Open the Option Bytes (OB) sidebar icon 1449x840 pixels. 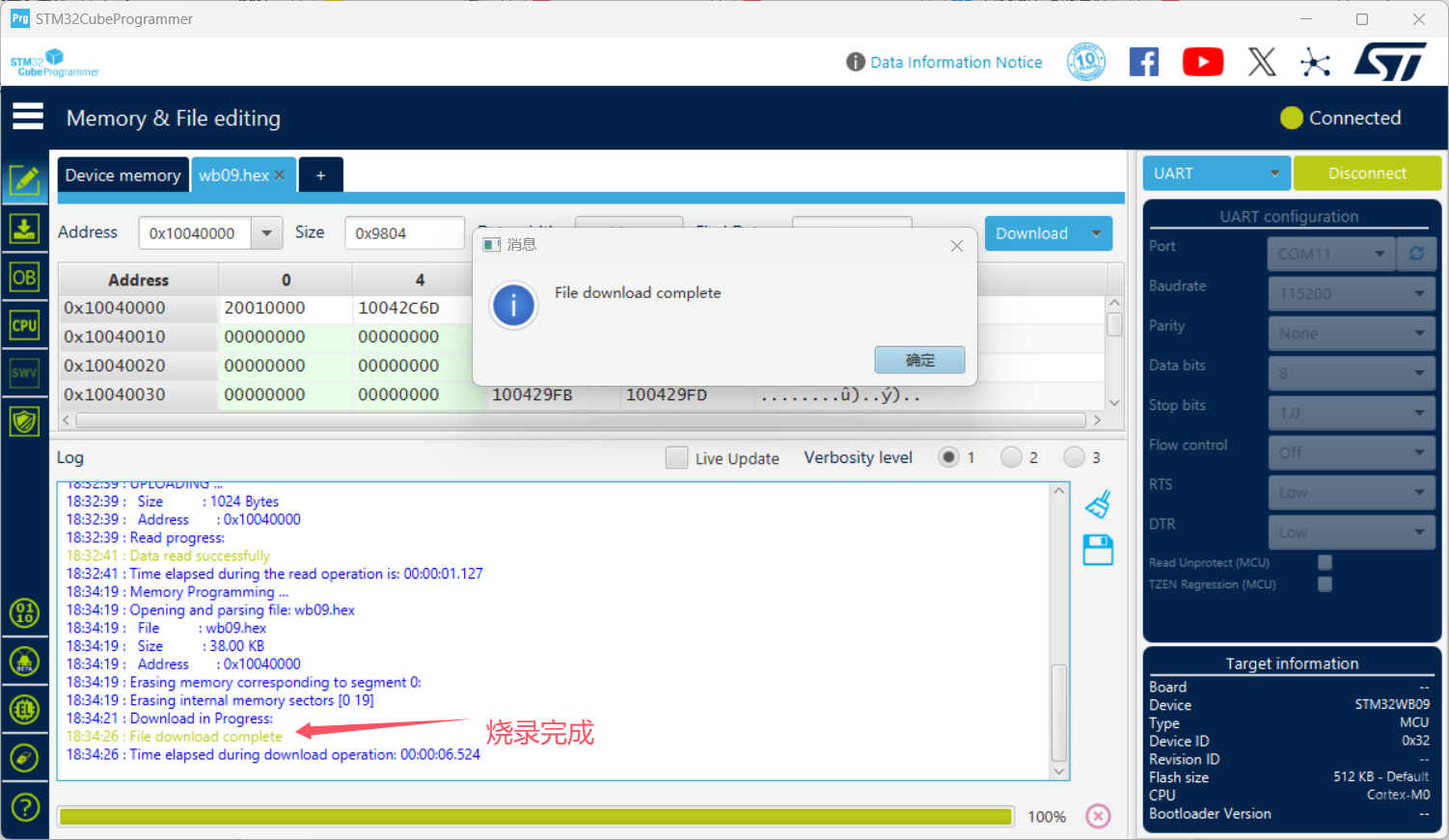click(24, 278)
